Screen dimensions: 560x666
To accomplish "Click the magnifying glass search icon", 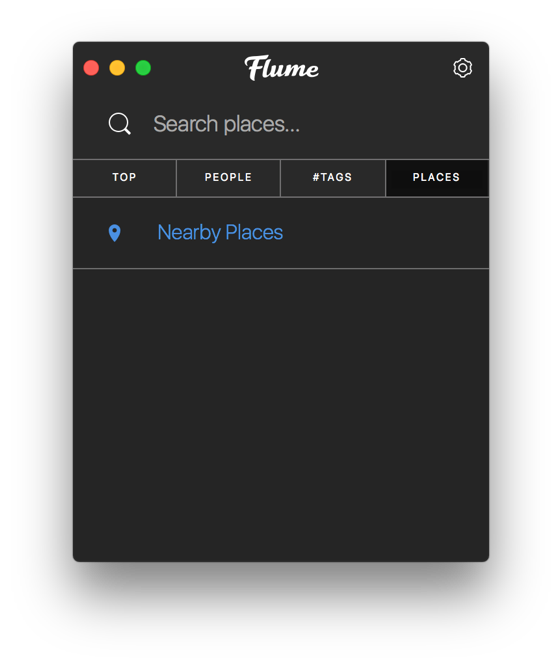I will click(119, 124).
